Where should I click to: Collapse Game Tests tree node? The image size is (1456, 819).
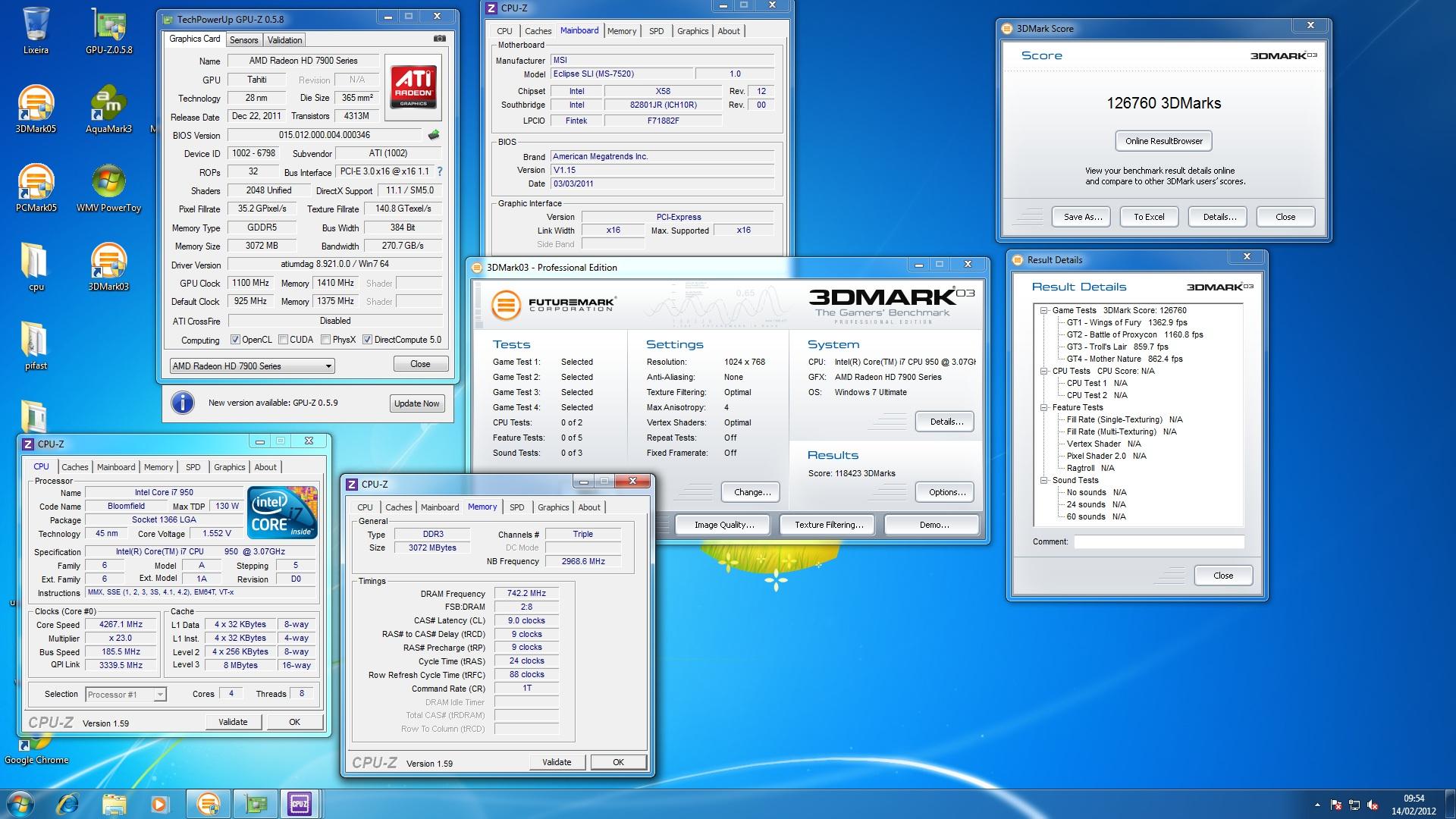1043,310
